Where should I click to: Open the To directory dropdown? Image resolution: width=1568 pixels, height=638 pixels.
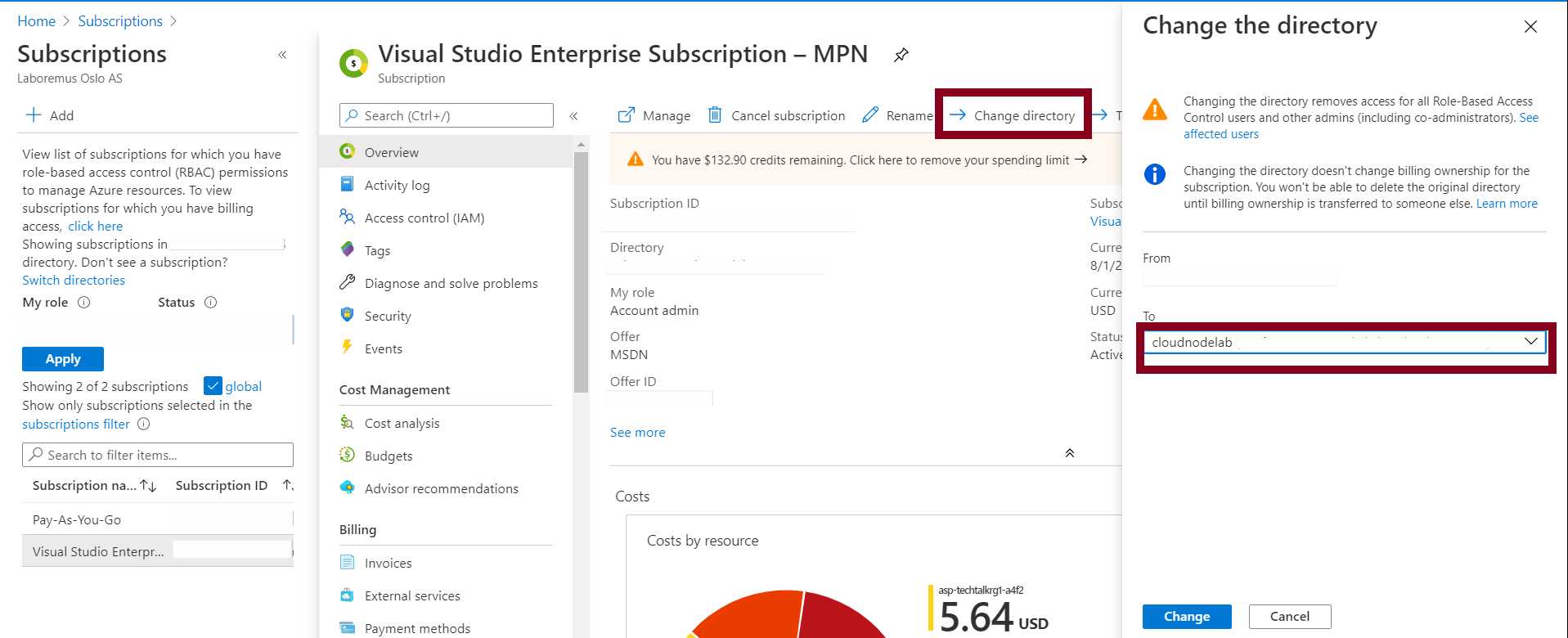click(x=1345, y=342)
